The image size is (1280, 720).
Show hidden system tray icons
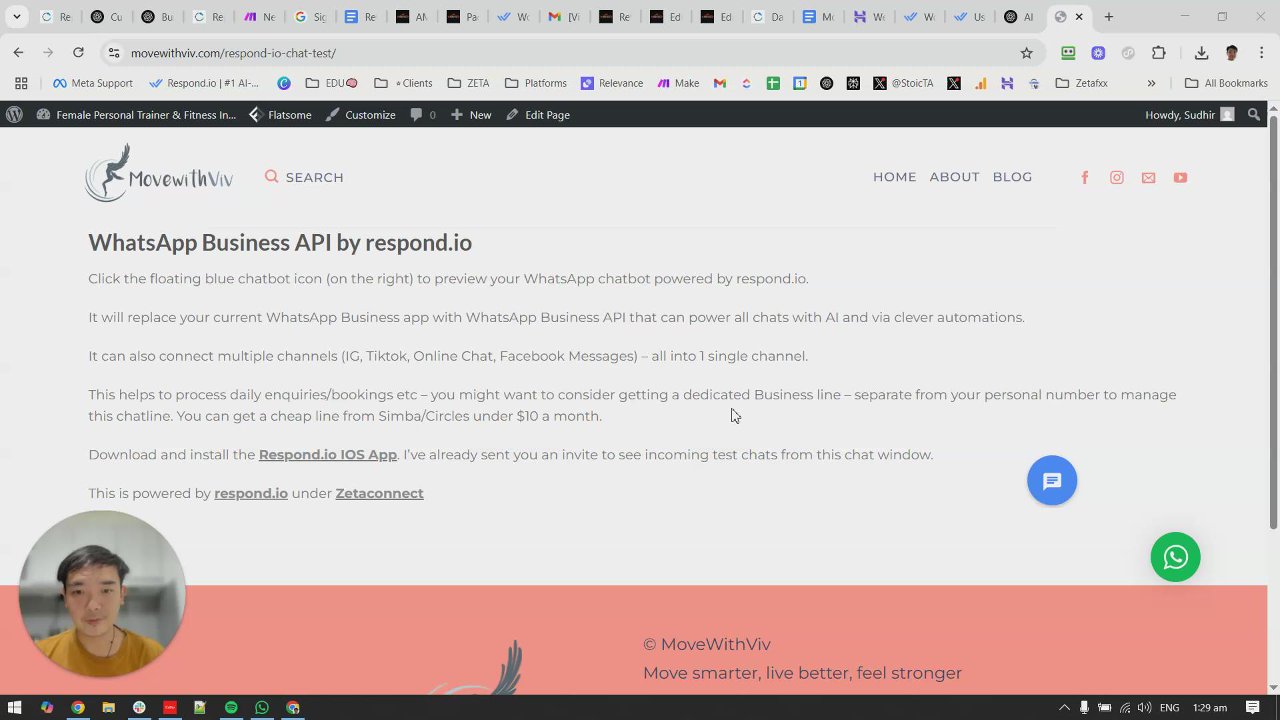(x=1064, y=707)
